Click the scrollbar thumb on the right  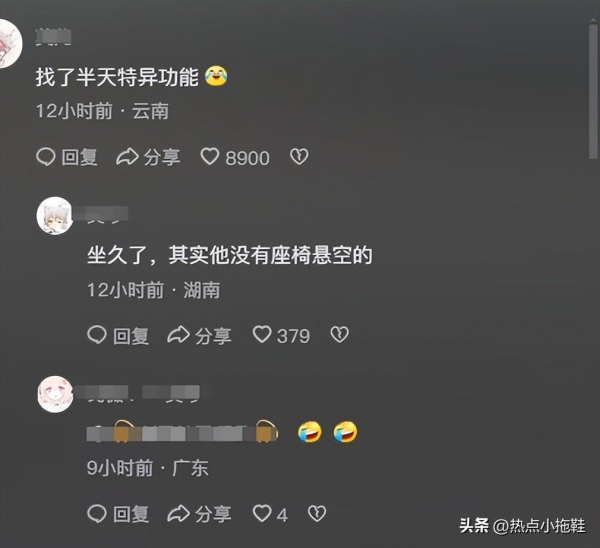(593, 90)
